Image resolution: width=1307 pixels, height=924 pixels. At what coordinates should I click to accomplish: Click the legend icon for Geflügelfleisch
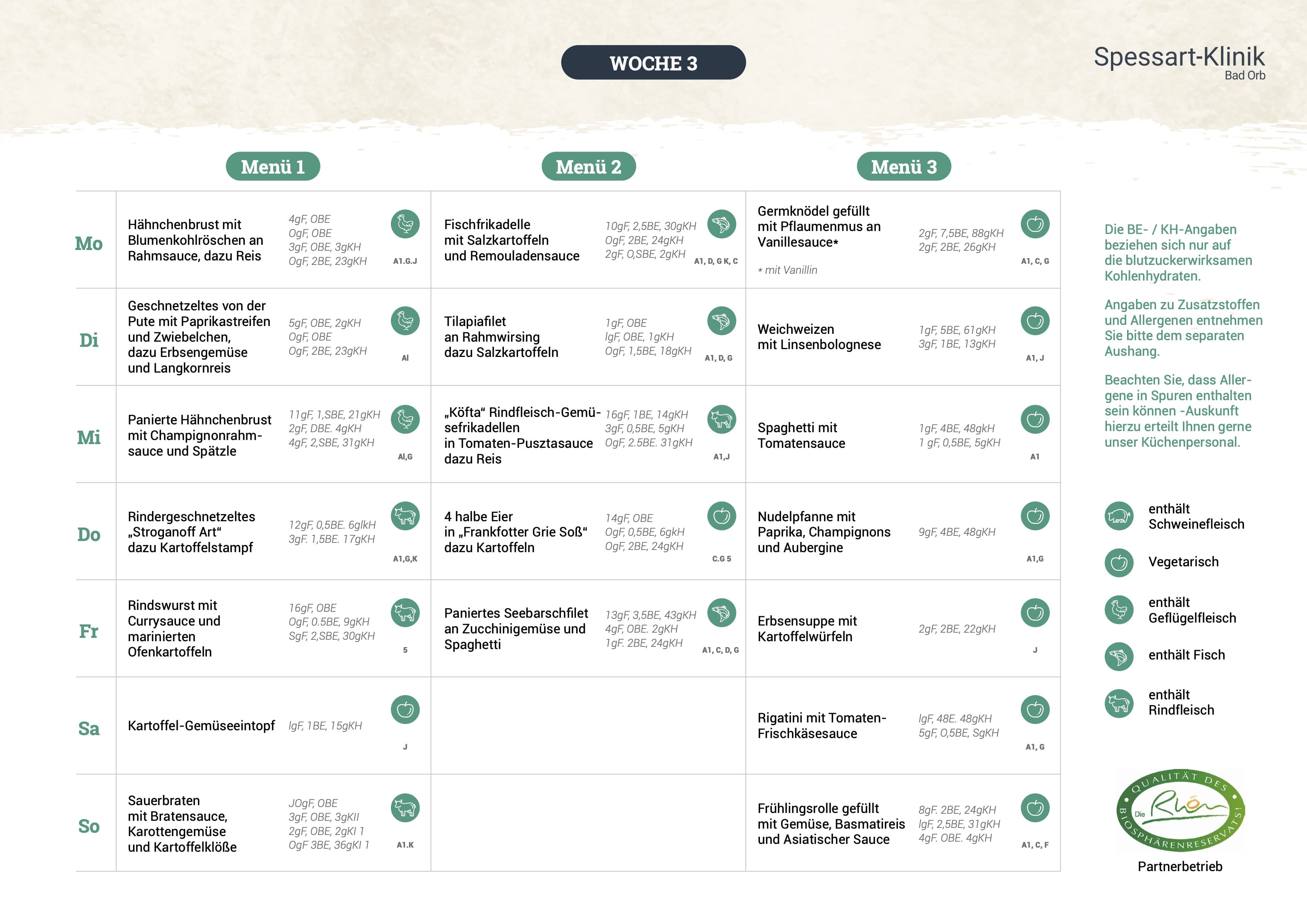1118,610
